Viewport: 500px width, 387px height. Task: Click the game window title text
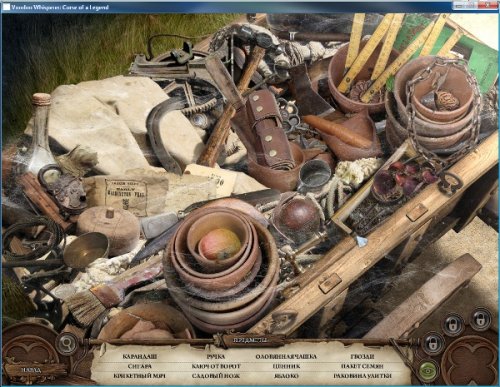pos(60,7)
